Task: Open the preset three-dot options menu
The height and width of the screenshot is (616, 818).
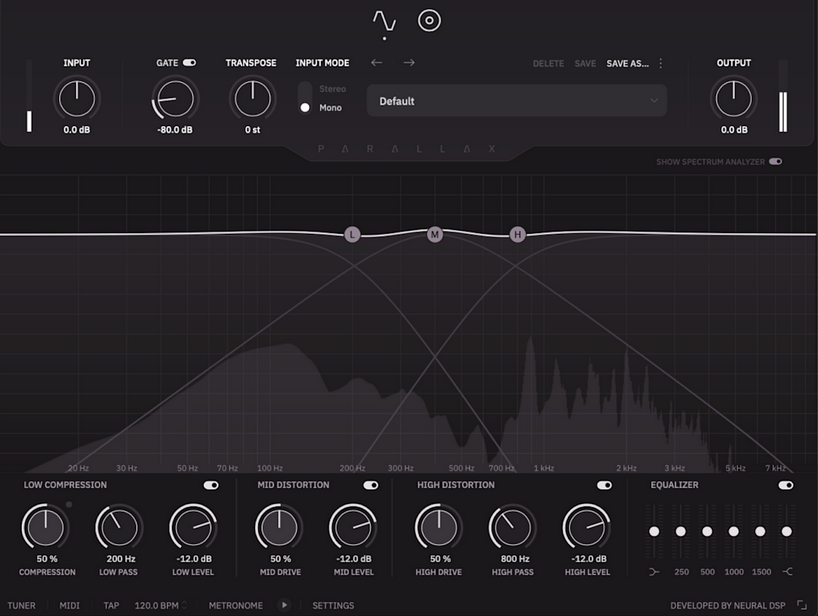Action: (x=660, y=63)
